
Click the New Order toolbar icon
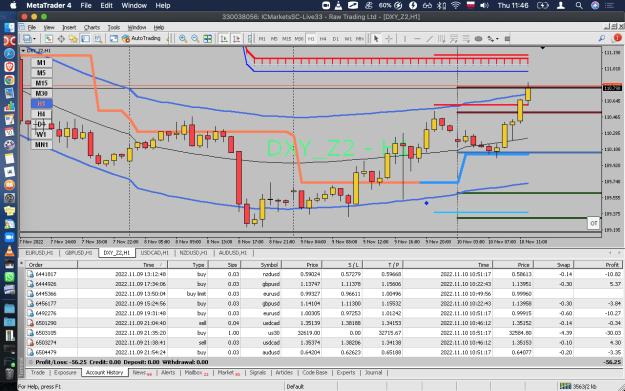coord(114,39)
